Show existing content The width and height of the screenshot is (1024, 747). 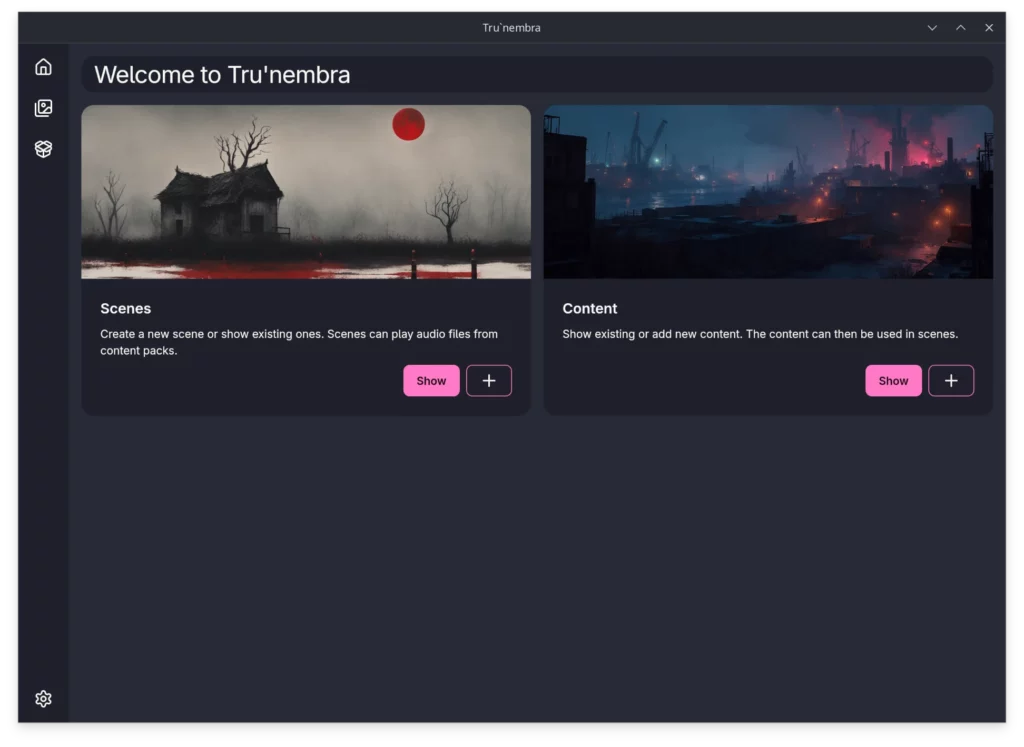(x=893, y=381)
